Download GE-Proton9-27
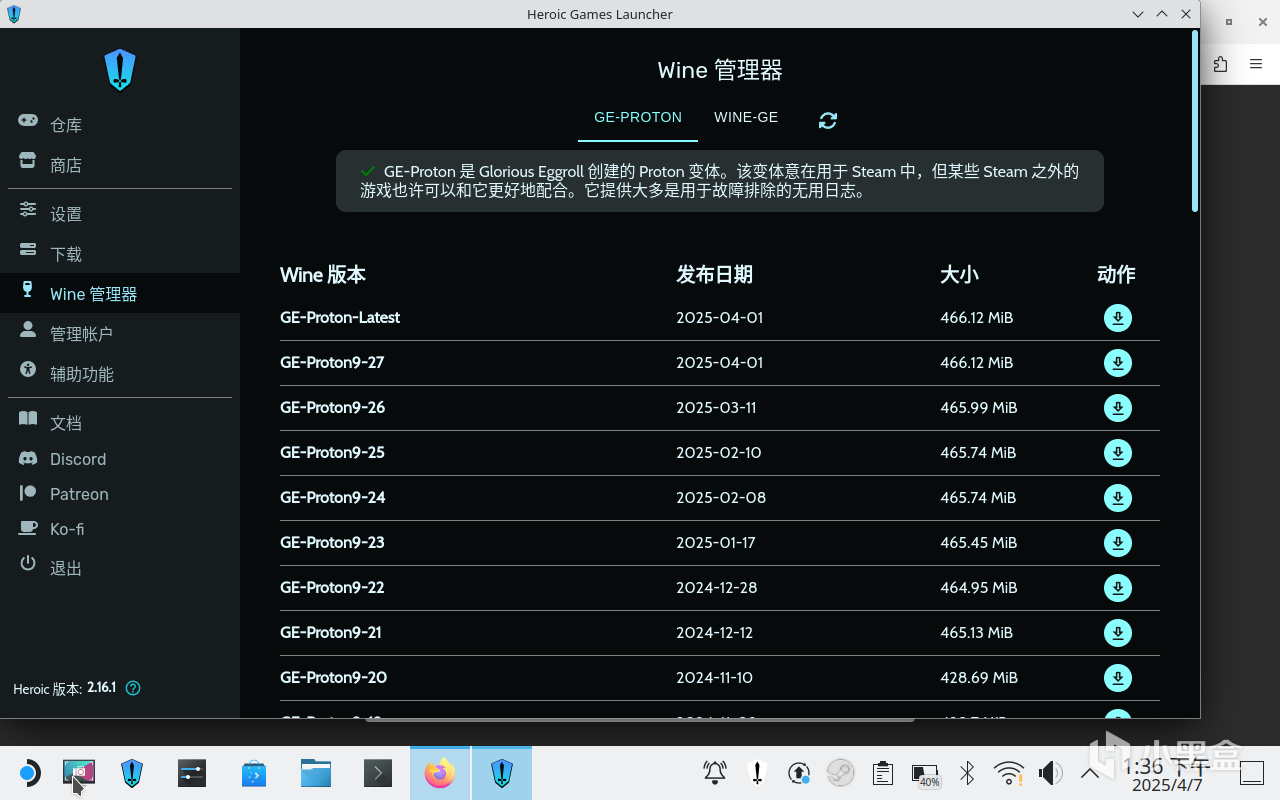The image size is (1280, 800). point(1118,363)
